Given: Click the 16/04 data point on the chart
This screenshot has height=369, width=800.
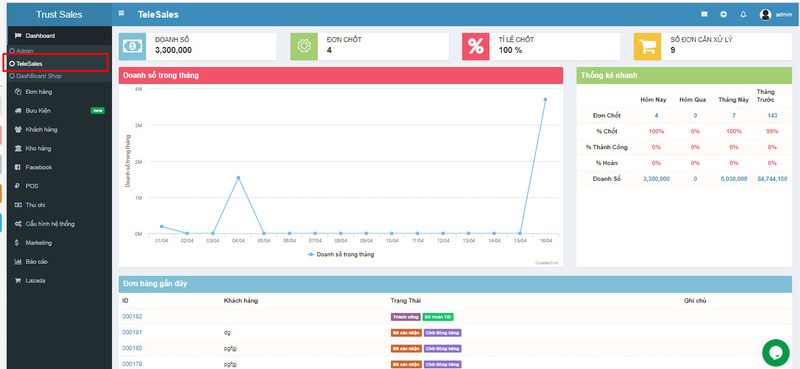Looking at the screenshot, I should [545, 100].
